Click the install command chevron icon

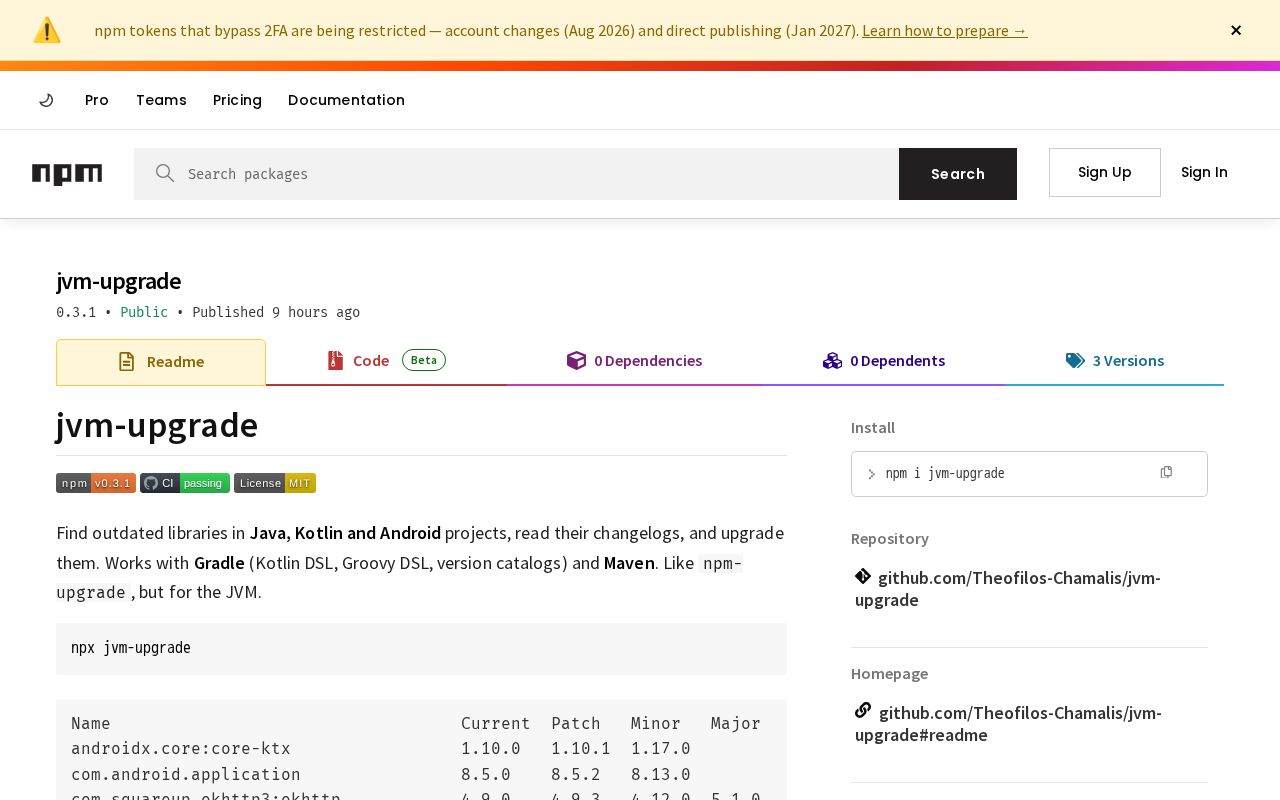point(871,474)
